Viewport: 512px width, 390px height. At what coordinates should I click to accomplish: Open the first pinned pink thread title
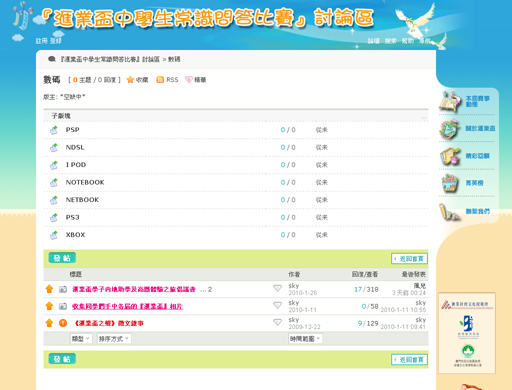point(134,289)
